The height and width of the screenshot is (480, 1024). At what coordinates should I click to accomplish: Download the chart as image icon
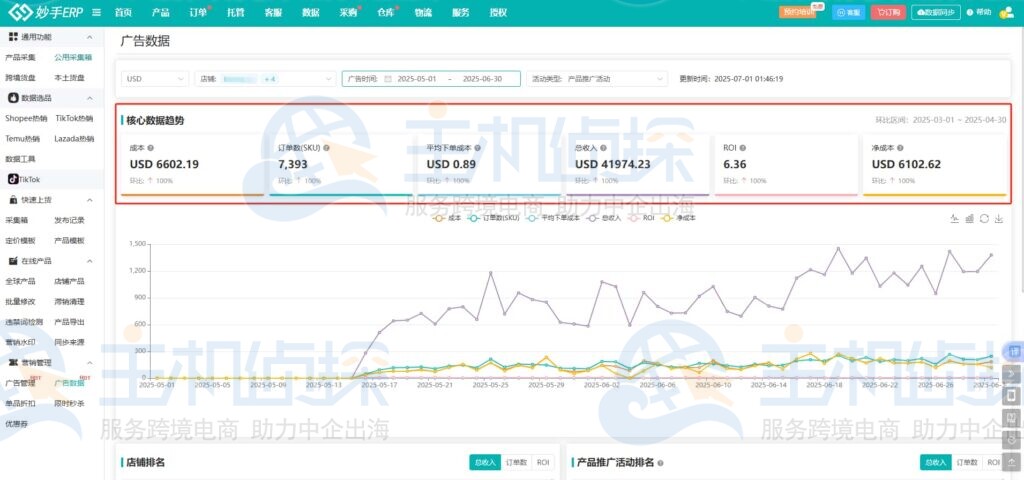[998, 218]
